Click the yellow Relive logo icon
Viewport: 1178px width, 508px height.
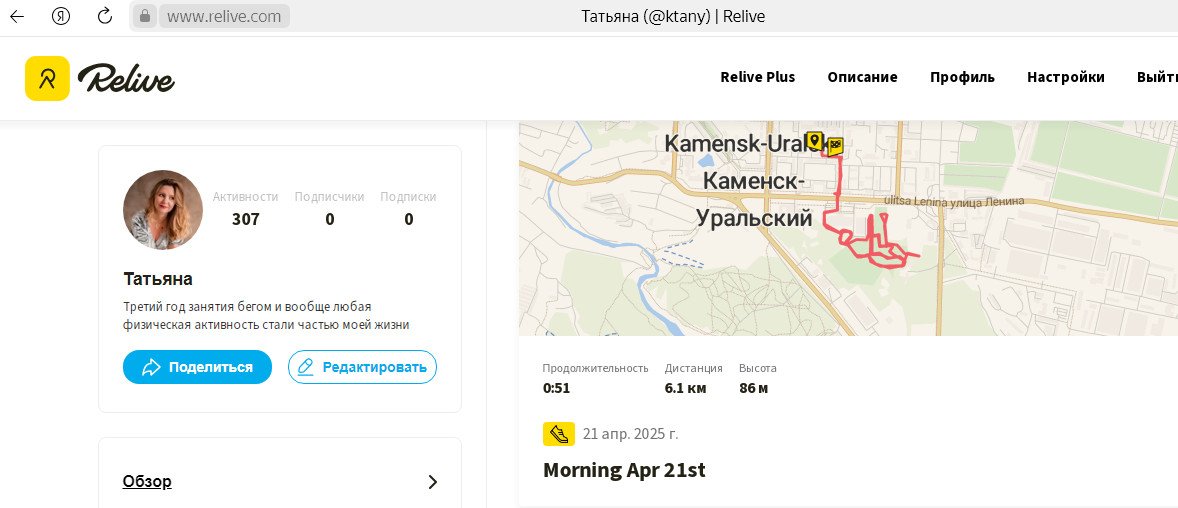pyautogui.click(x=47, y=78)
